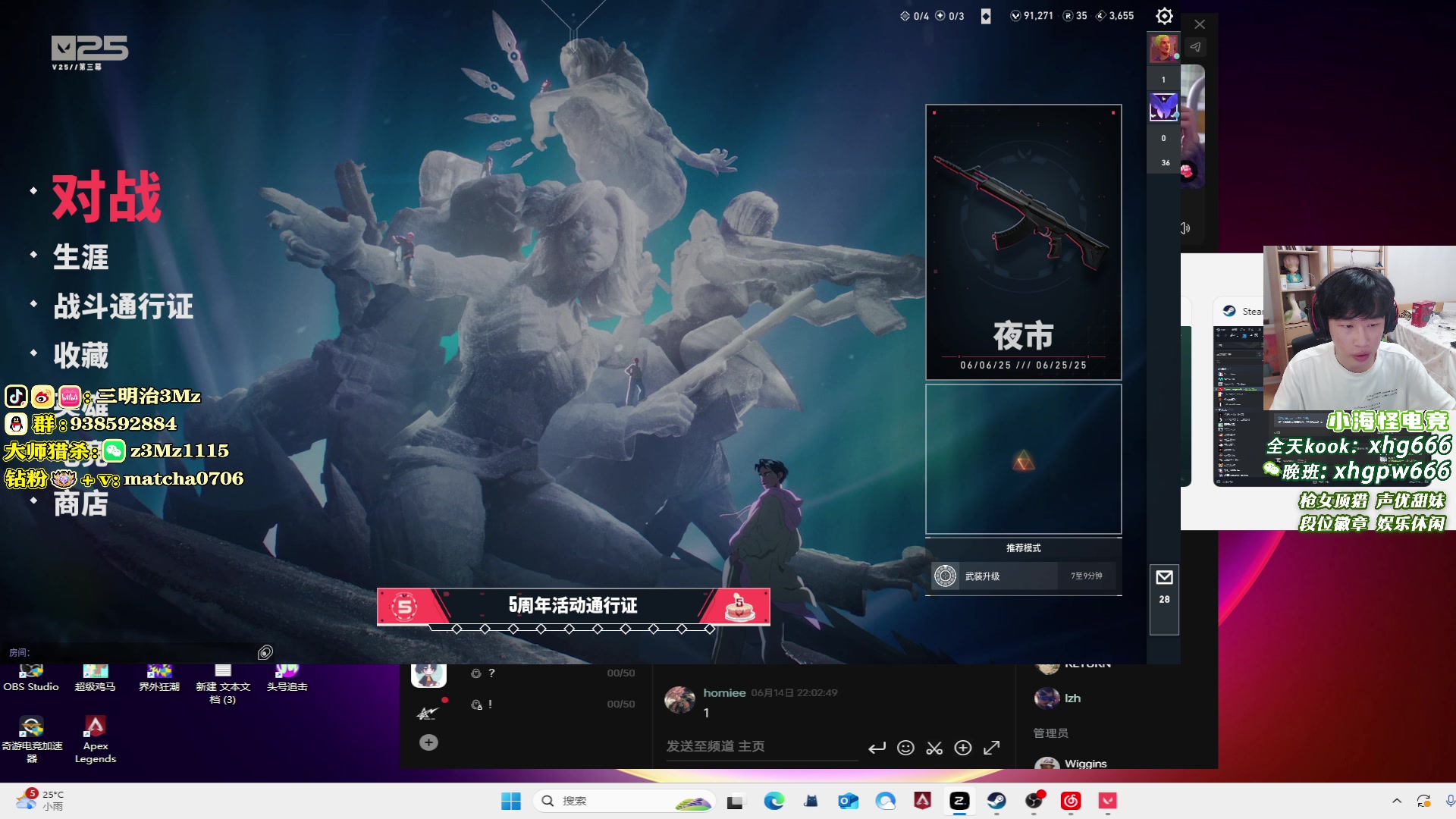
Task: Click the enter/send arrow icon
Action: (877, 748)
